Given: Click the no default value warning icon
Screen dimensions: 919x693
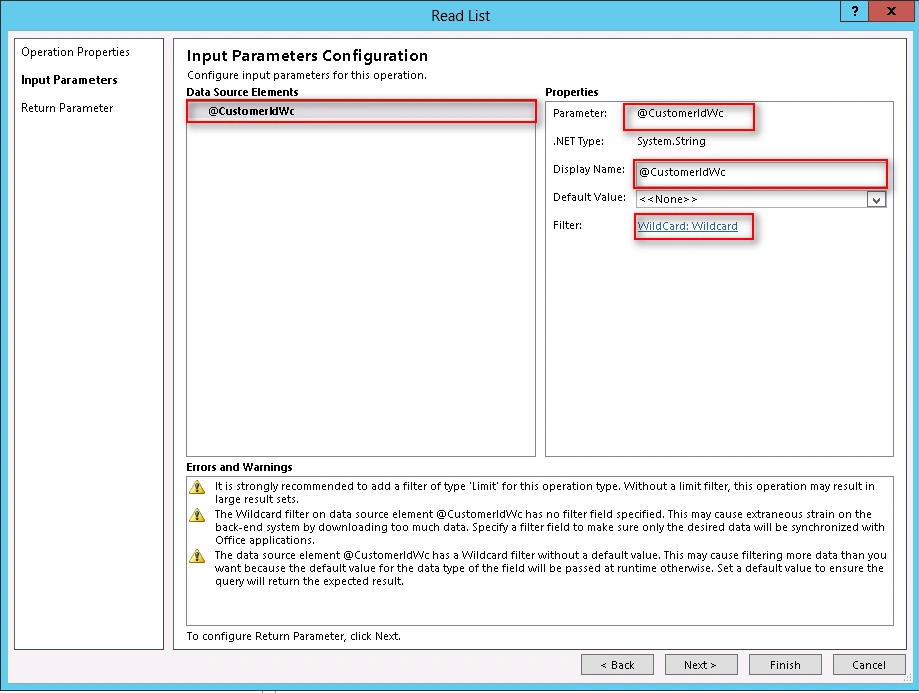Looking at the screenshot, I should [x=198, y=556].
